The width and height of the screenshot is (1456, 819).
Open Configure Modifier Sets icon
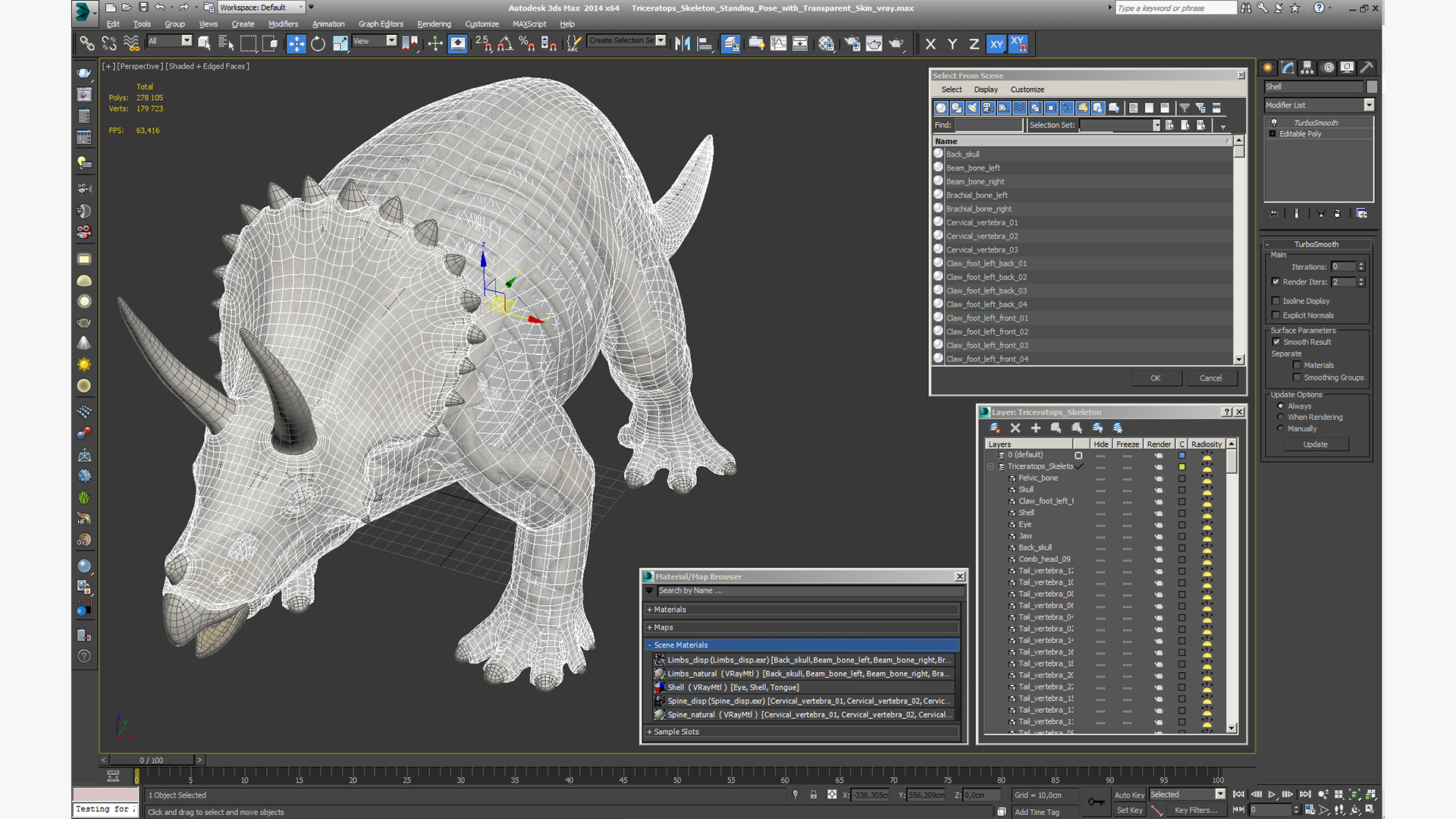(1362, 214)
